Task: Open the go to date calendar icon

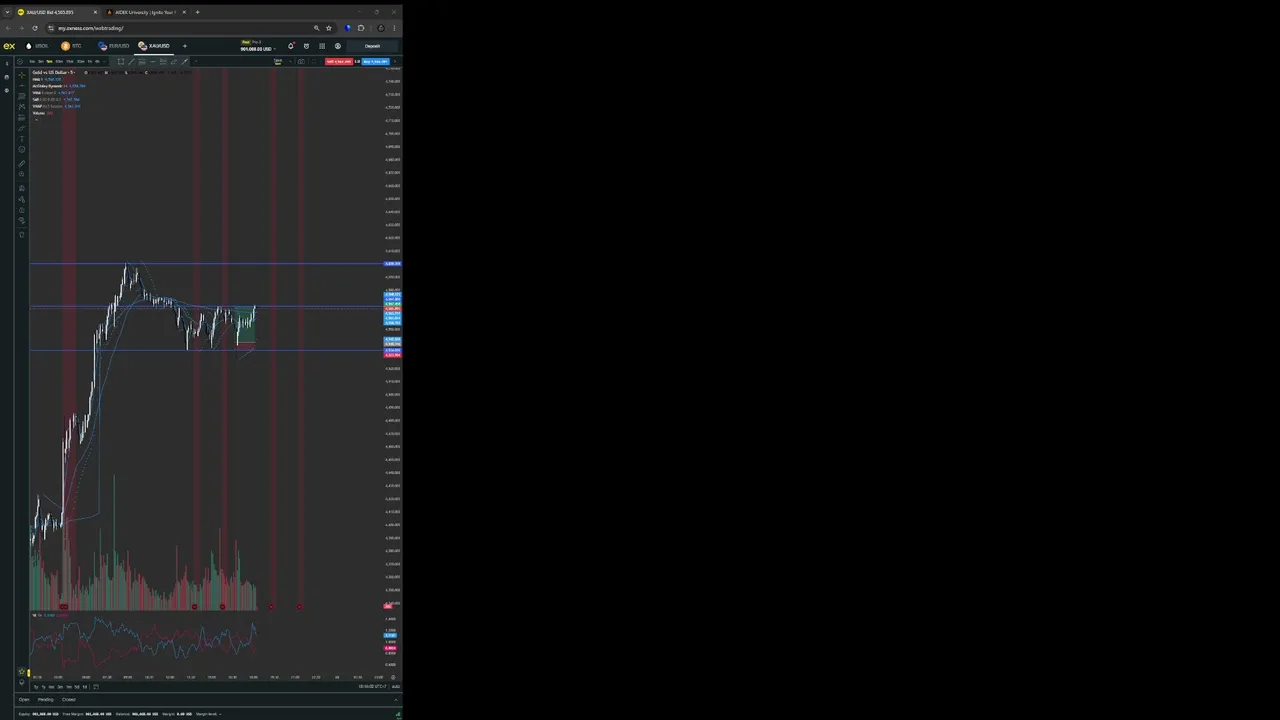Action: pyautogui.click(x=96, y=687)
